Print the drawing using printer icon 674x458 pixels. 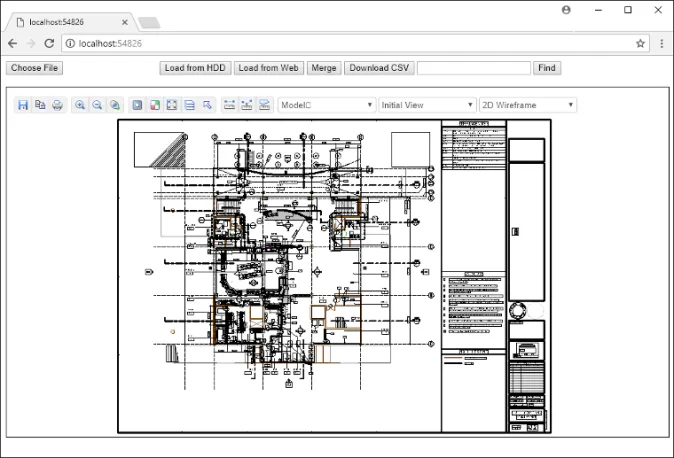(57, 105)
